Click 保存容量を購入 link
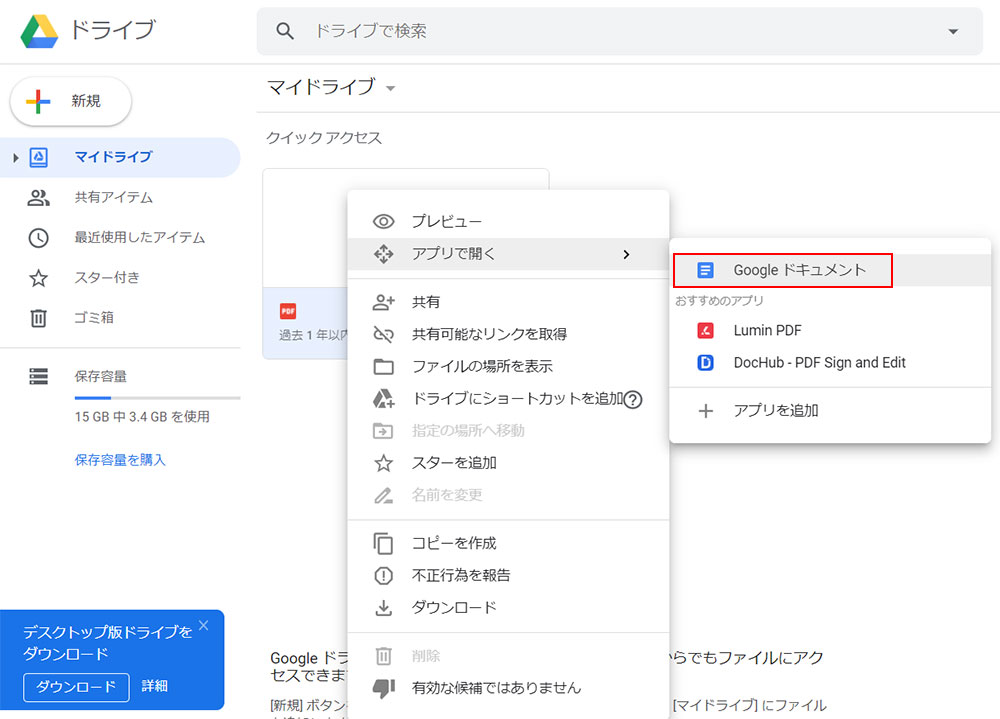 [x=120, y=460]
